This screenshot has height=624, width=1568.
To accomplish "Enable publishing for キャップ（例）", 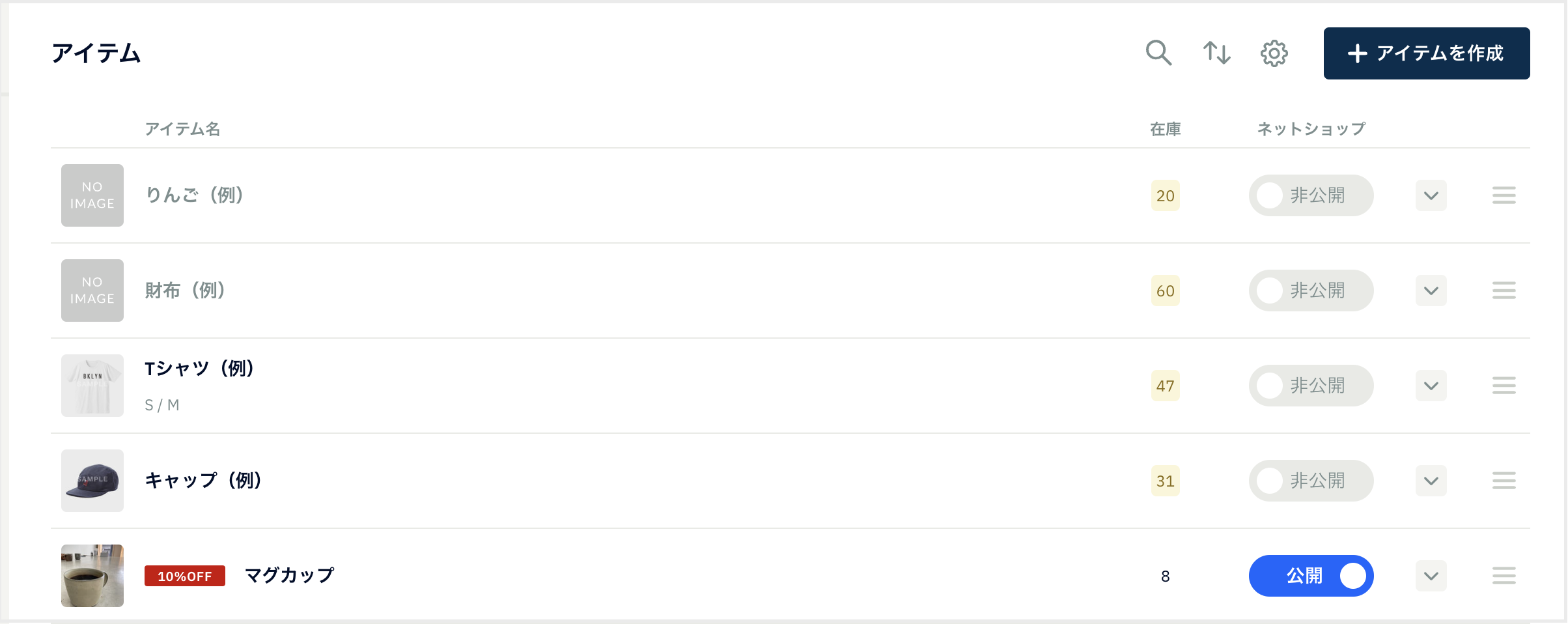I will [x=1311, y=481].
